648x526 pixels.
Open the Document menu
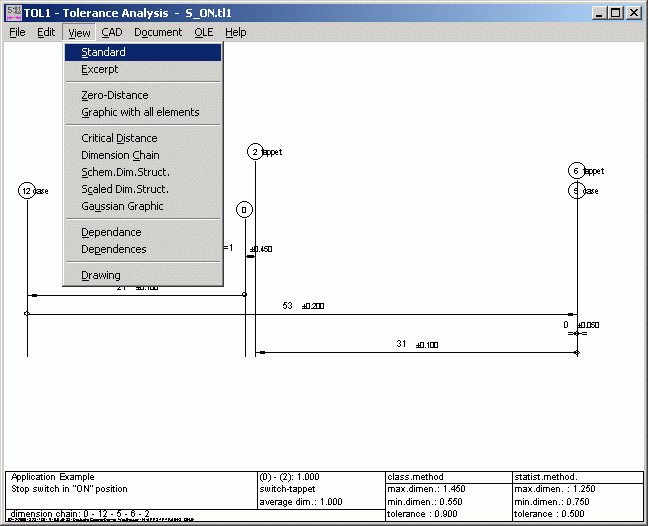158,32
